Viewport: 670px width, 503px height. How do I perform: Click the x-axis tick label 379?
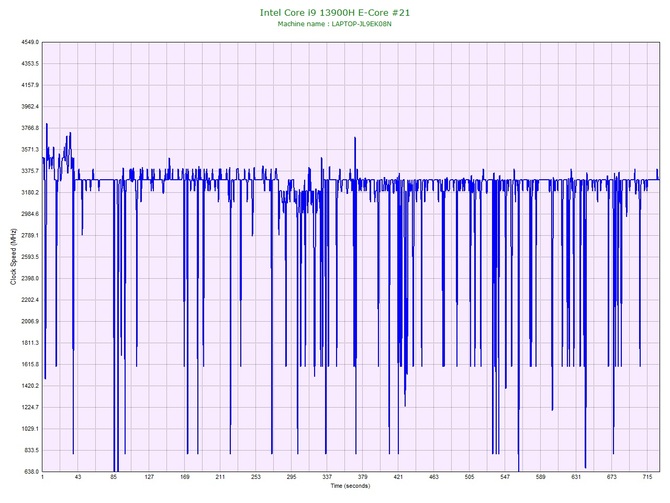pos(362,477)
